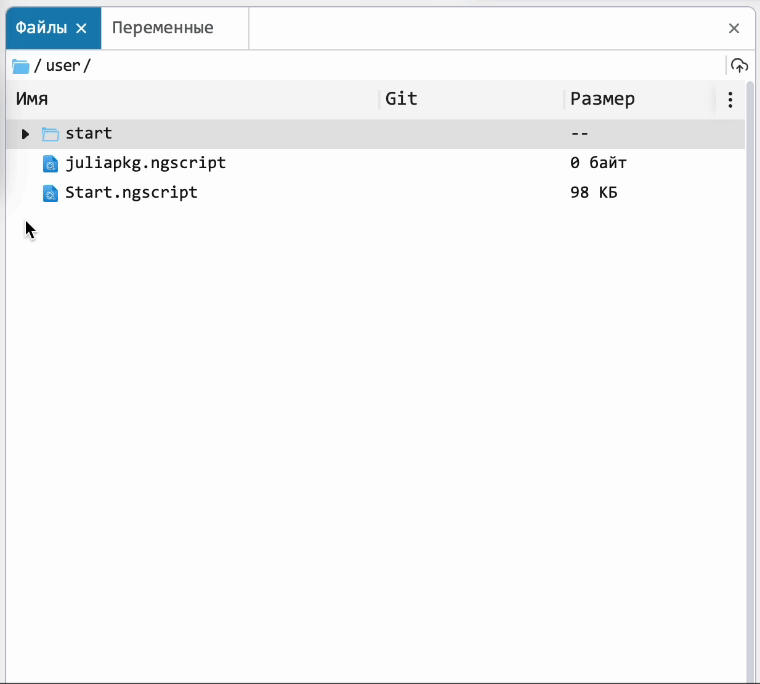Sort by Размер column header

[602, 99]
